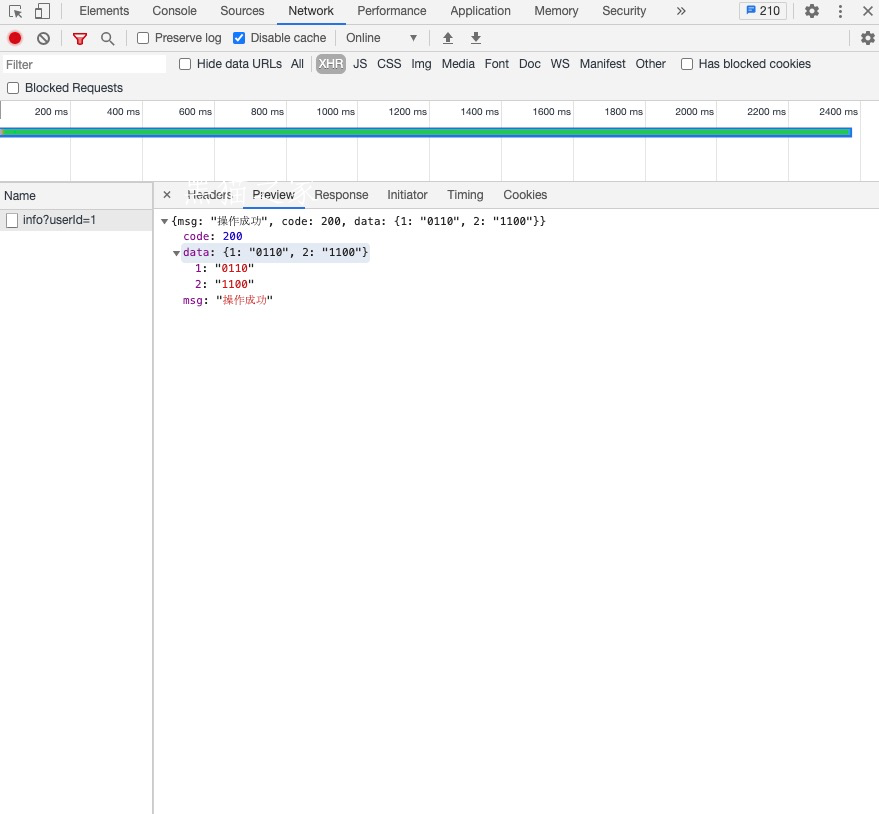Open the Initiator tab
This screenshot has height=814, width=879.
407,195
